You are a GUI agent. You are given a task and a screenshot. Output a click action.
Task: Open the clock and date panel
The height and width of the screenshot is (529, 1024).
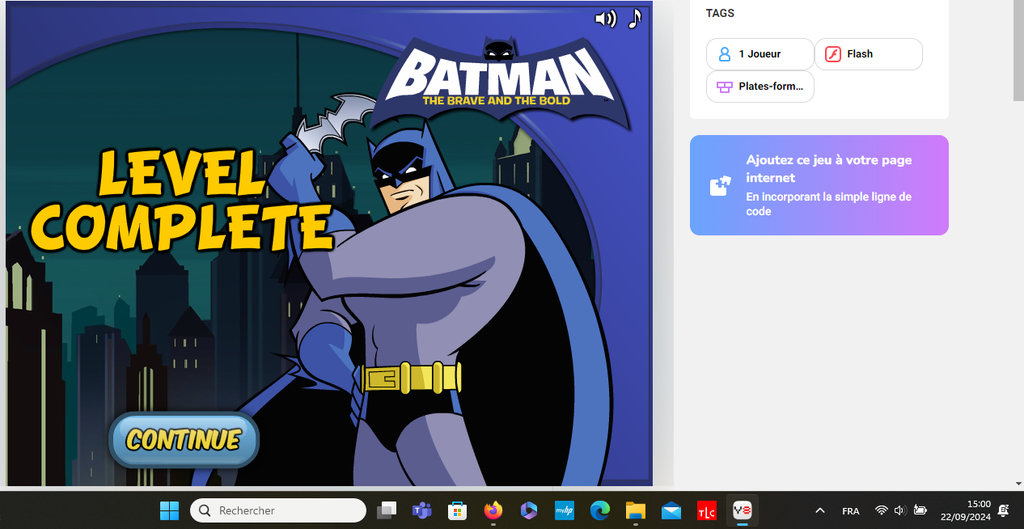click(x=965, y=510)
